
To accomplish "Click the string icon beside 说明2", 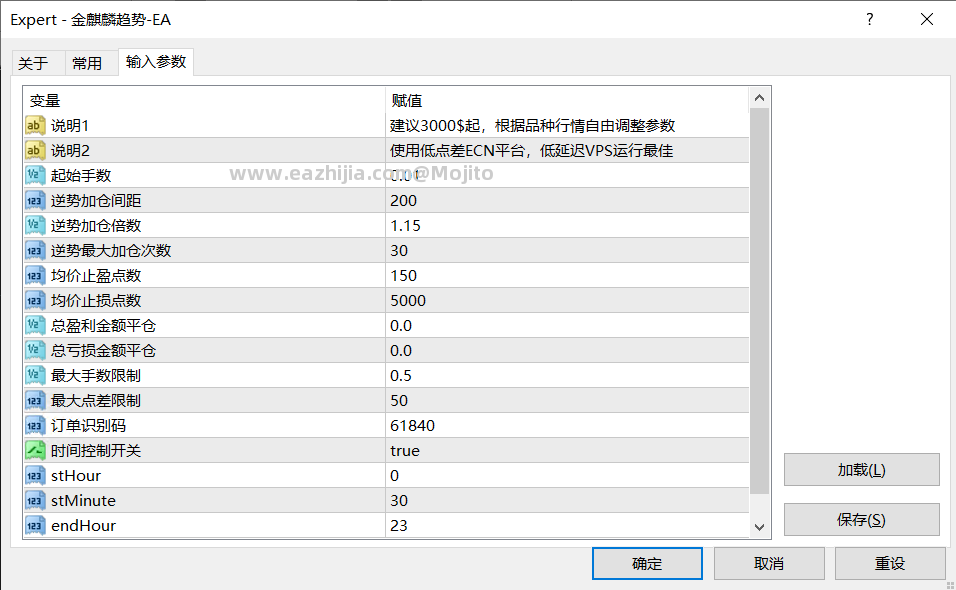I will 35,151.
